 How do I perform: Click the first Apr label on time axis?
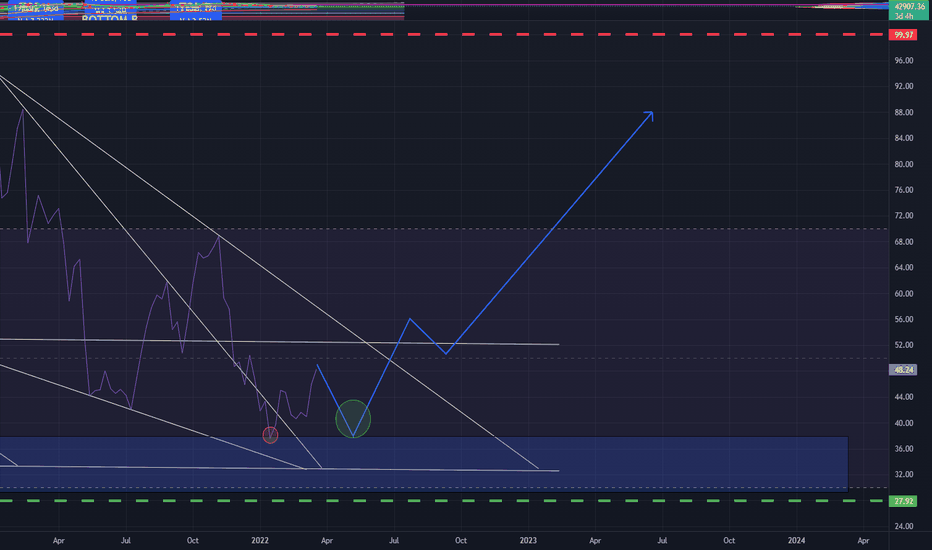pos(58,540)
